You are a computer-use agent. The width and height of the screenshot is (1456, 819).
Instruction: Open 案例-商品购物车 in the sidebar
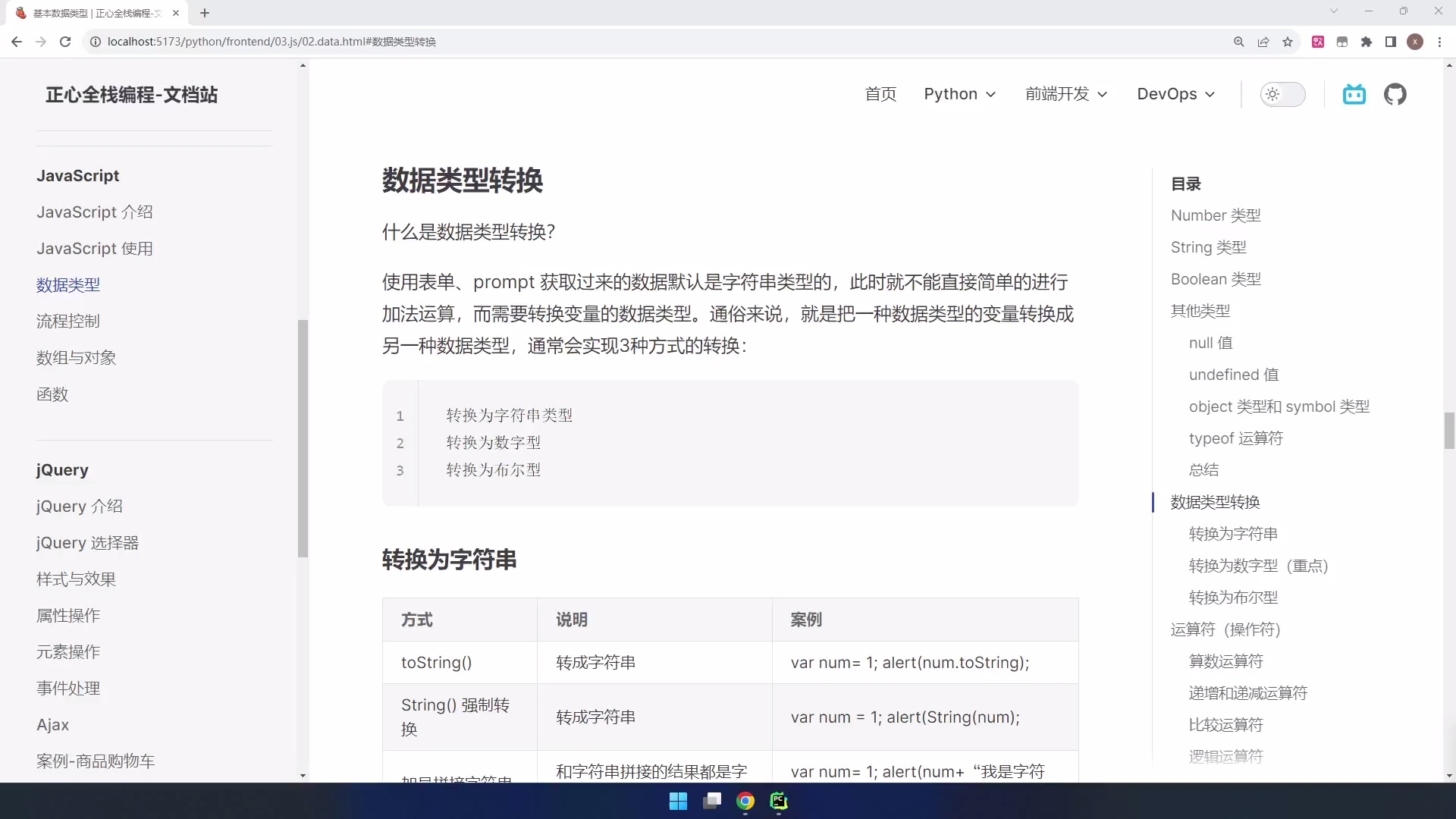tap(96, 761)
